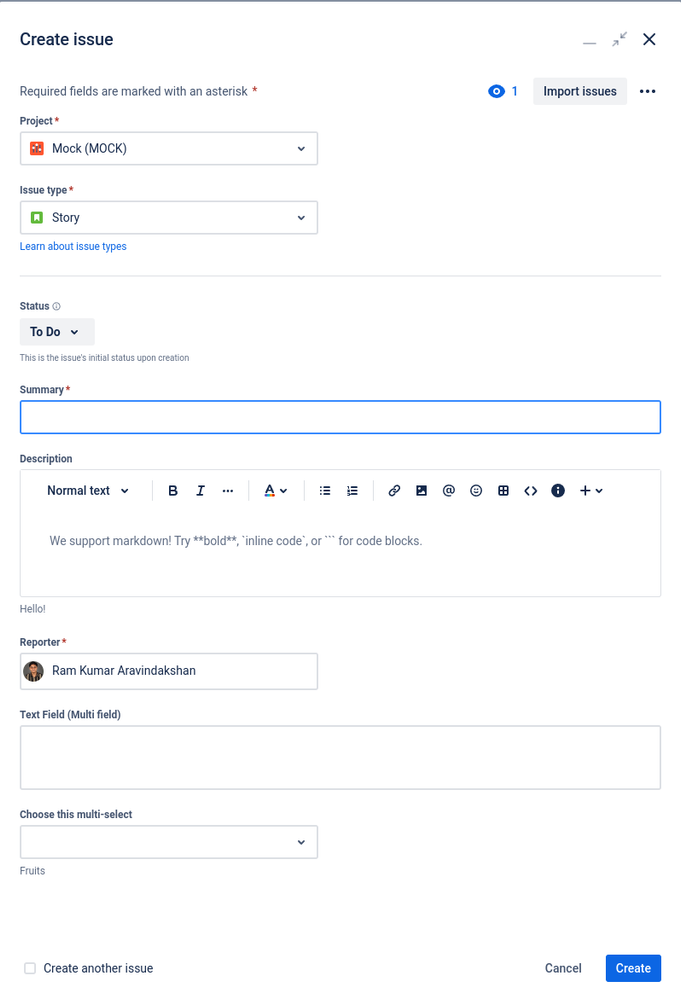Open the To Do status dropdown
Image resolution: width=681 pixels, height=999 pixels.
(57, 332)
